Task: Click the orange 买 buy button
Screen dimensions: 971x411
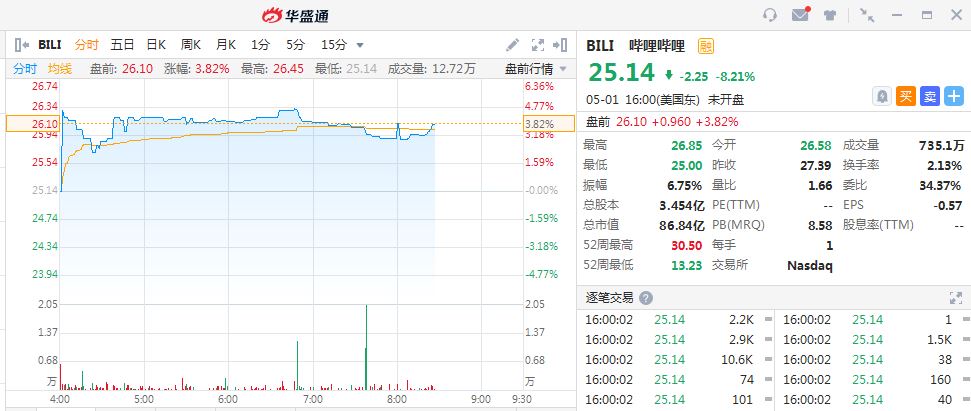Action: click(x=906, y=96)
